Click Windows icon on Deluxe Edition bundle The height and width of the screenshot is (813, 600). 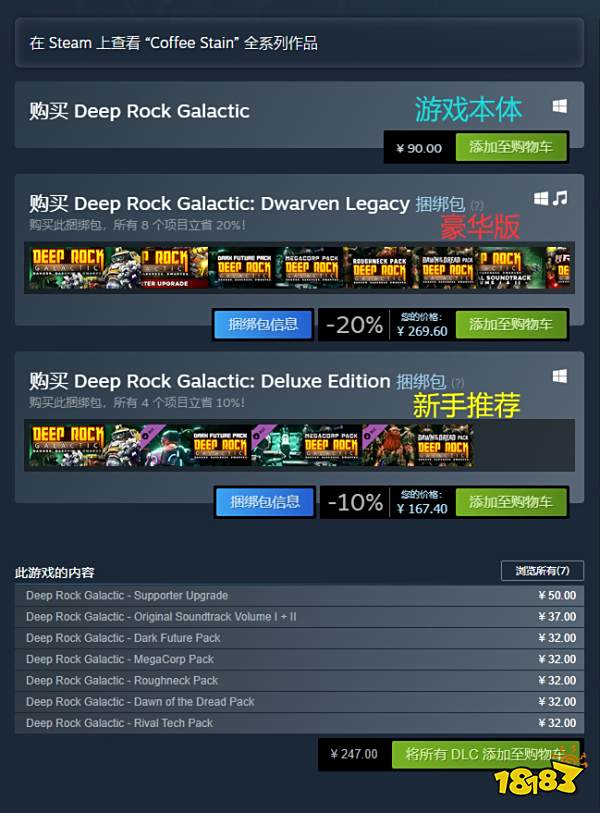[x=560, y=376]
